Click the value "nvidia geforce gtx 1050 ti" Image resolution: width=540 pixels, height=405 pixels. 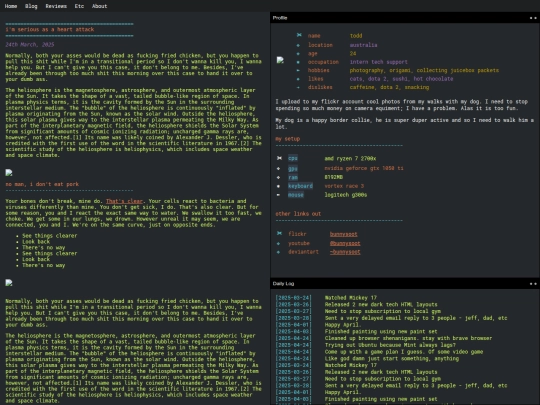coord(364,168)
